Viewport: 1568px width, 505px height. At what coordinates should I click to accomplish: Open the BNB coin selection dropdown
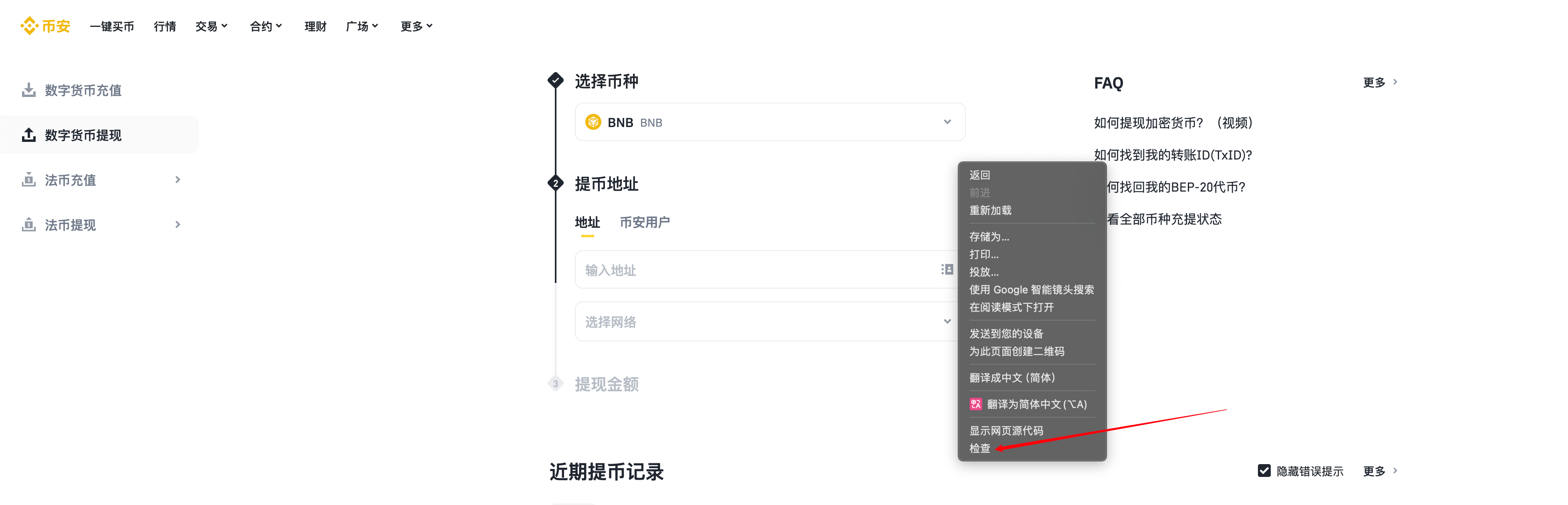pyautogui.click(x=947, y=122)
